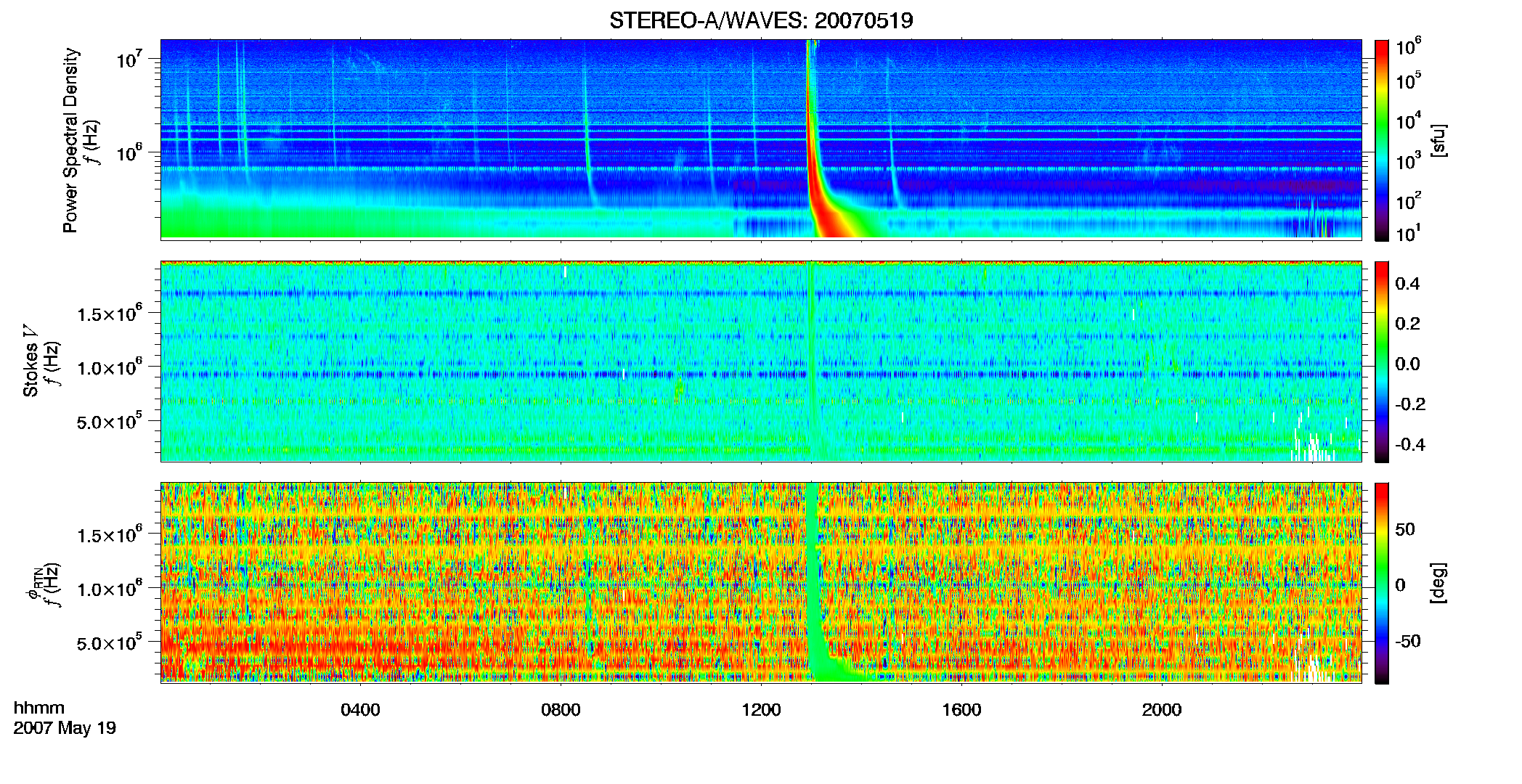Click the 1600 time axis tick label
The height and width of the screenshot is (784, 1522).
click(x=961, y=710)
